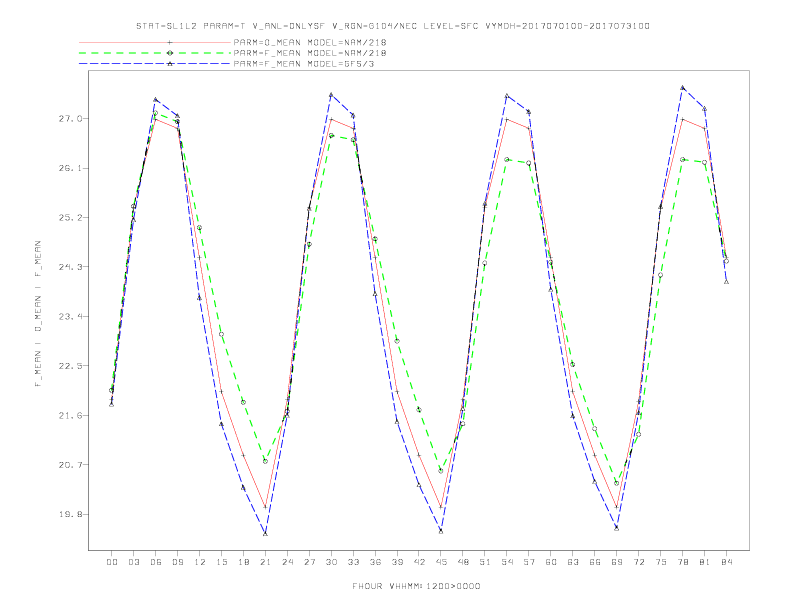Click x-axis tick label 72

[x=639, y=562]
